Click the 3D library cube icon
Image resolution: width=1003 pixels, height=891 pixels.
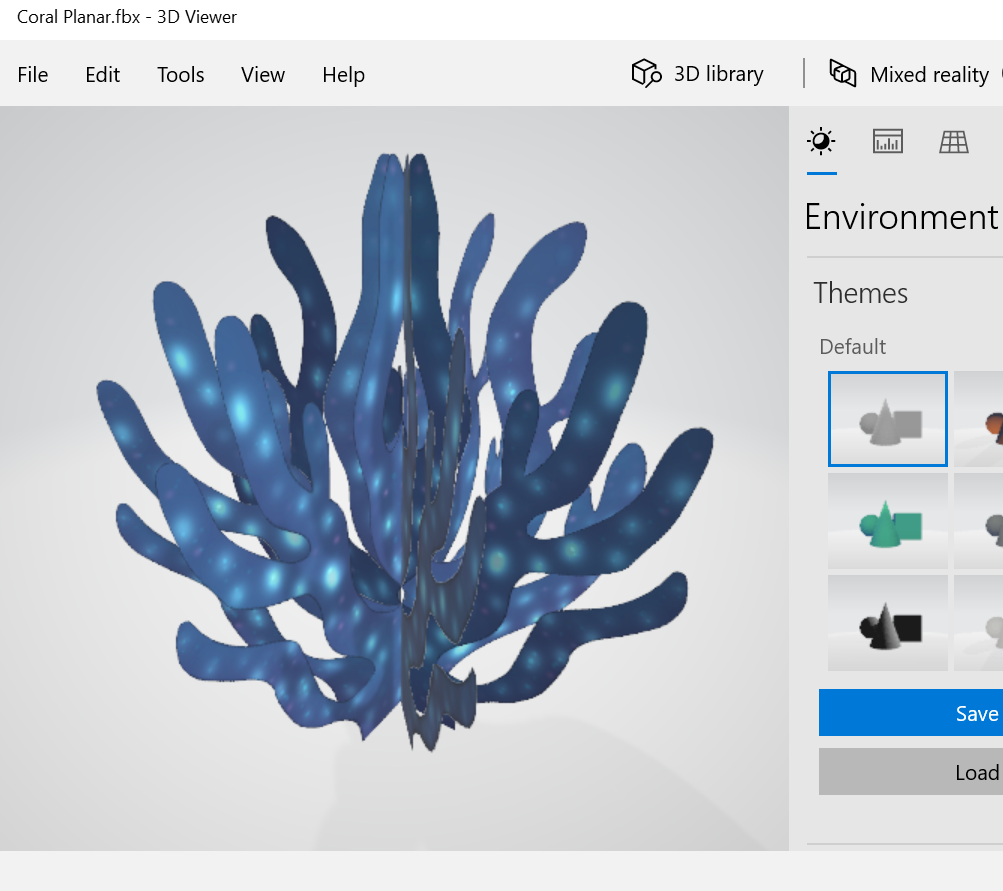pos(646,74)
